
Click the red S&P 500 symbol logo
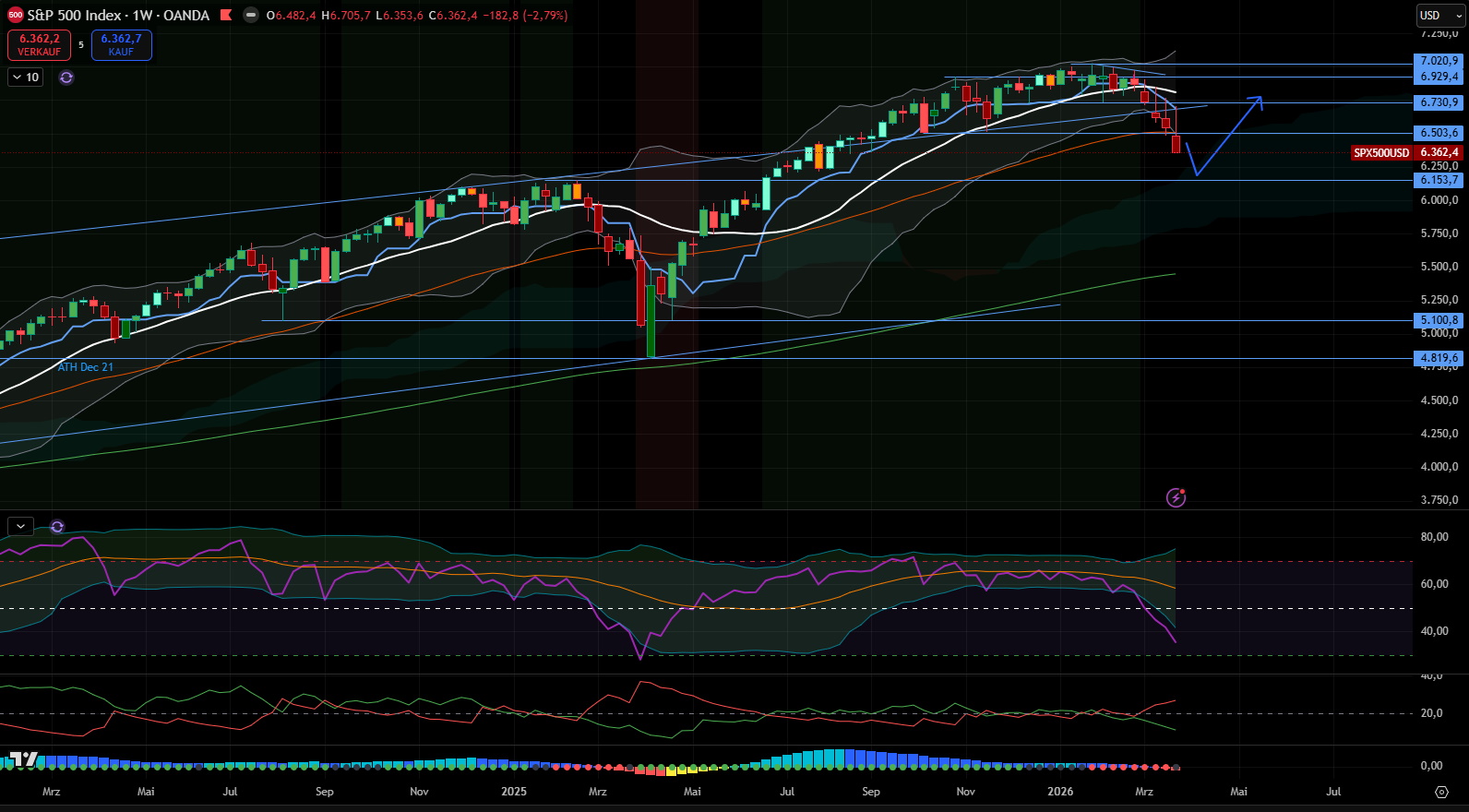[x=15, y=16]
